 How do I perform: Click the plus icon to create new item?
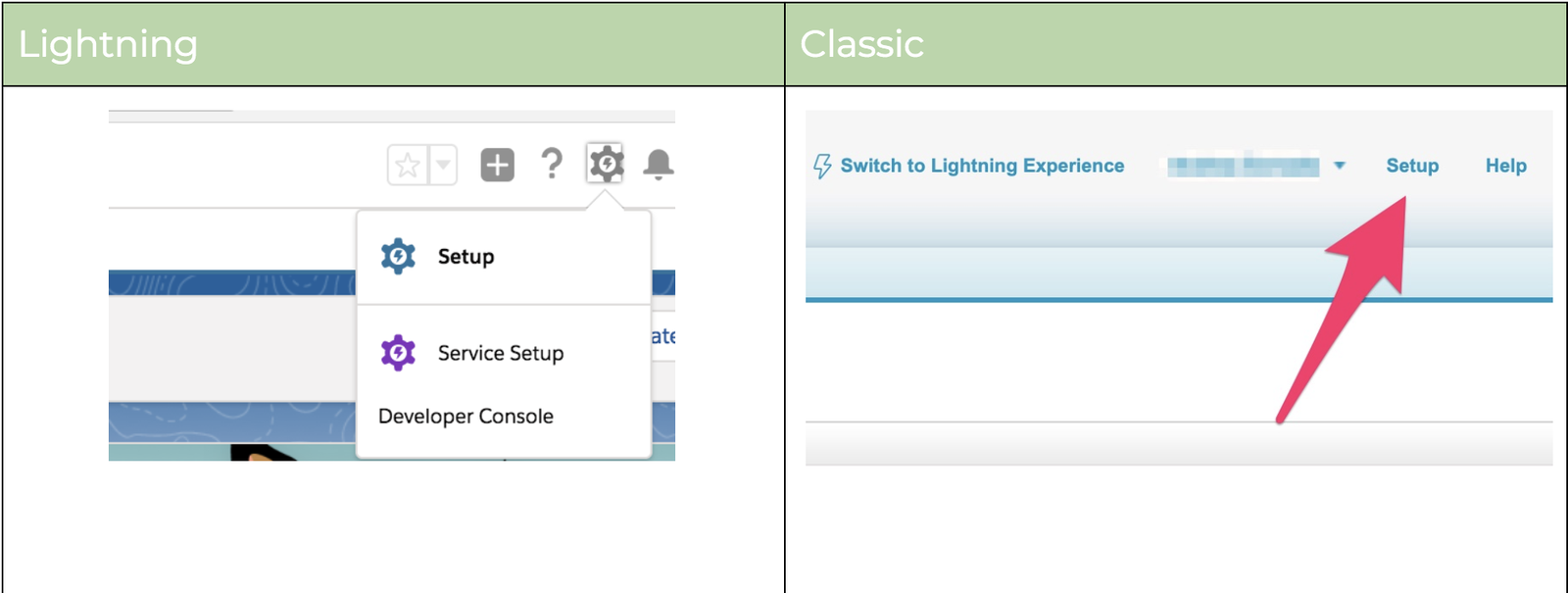[497, 164]
